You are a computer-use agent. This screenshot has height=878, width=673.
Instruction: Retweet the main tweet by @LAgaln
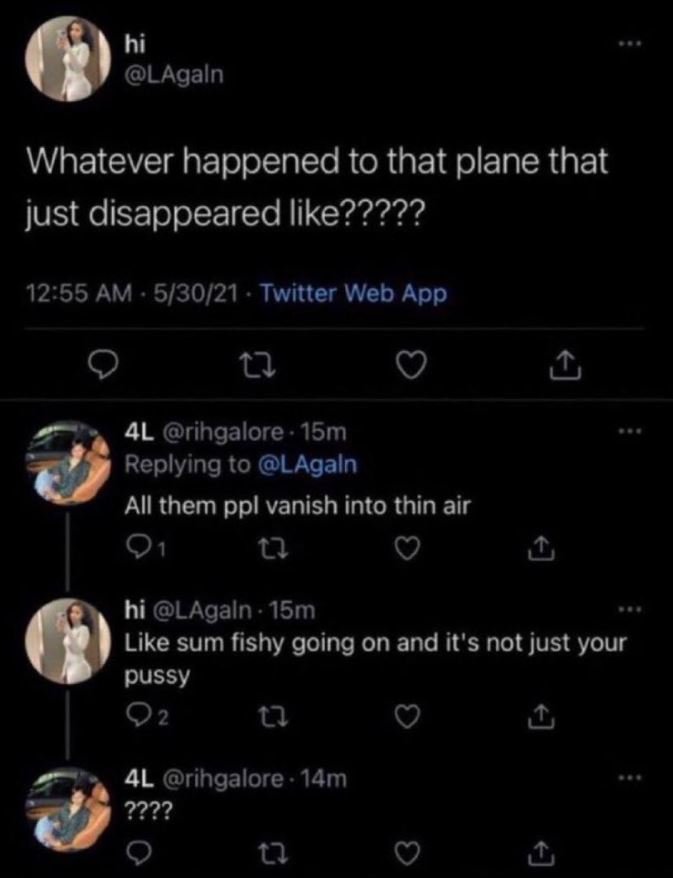260,368
